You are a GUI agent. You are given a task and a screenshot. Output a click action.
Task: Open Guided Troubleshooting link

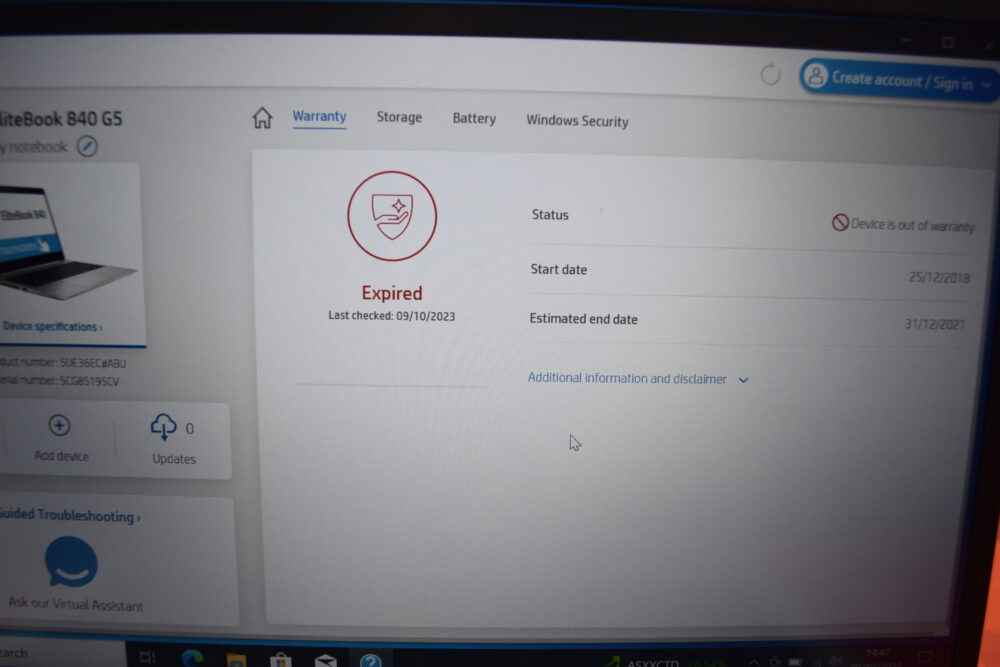[x=69, y=515]
